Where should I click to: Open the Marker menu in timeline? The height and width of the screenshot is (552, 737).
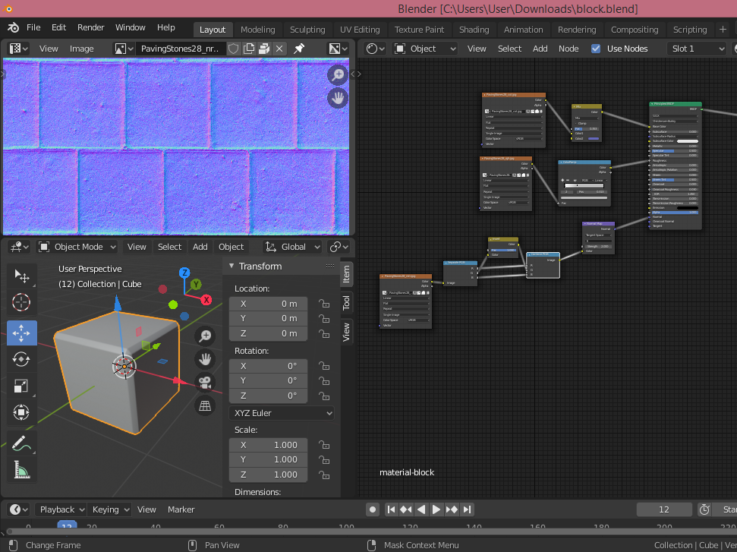(181, 510)
